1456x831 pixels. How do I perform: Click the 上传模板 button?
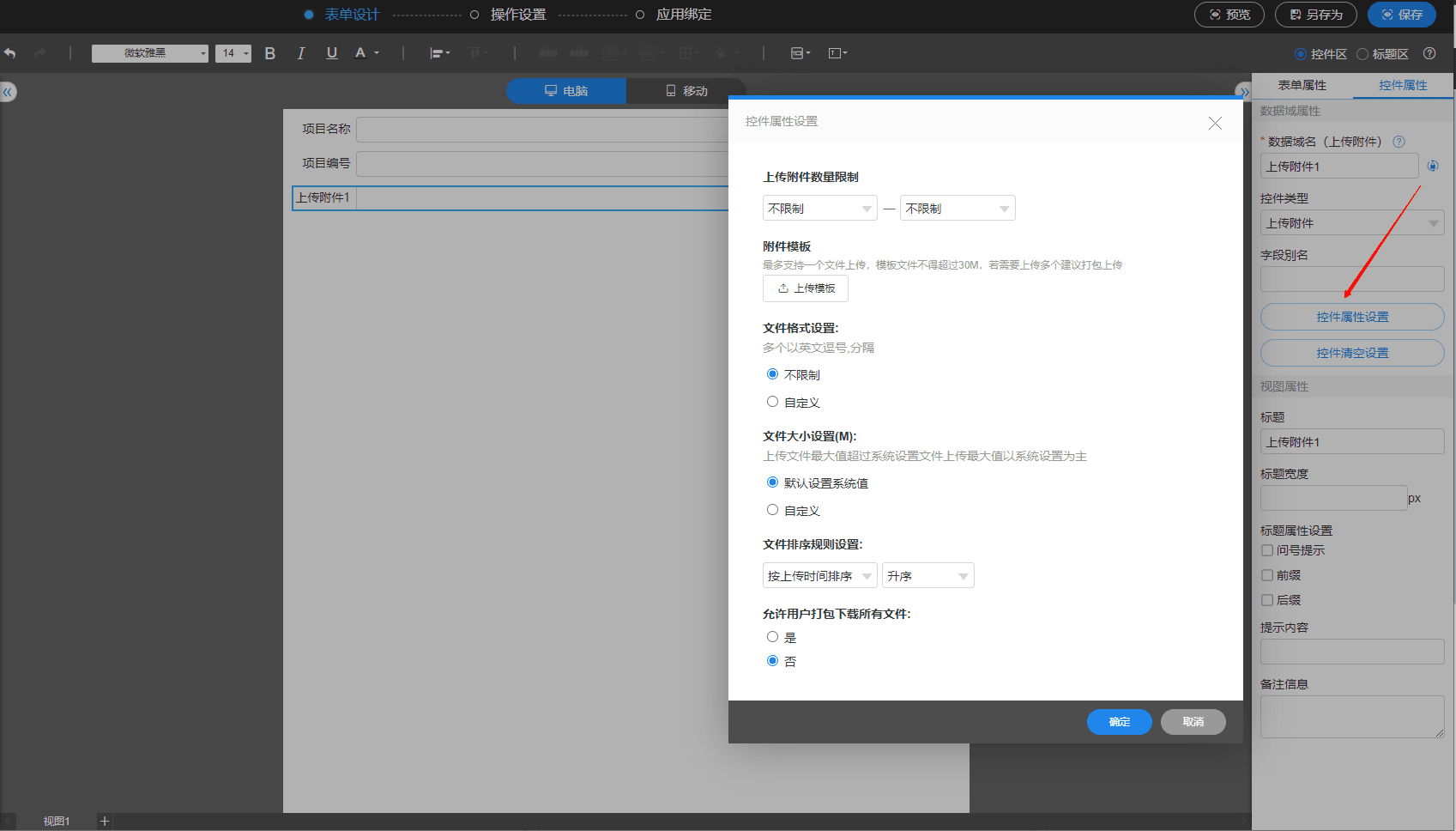806,288
